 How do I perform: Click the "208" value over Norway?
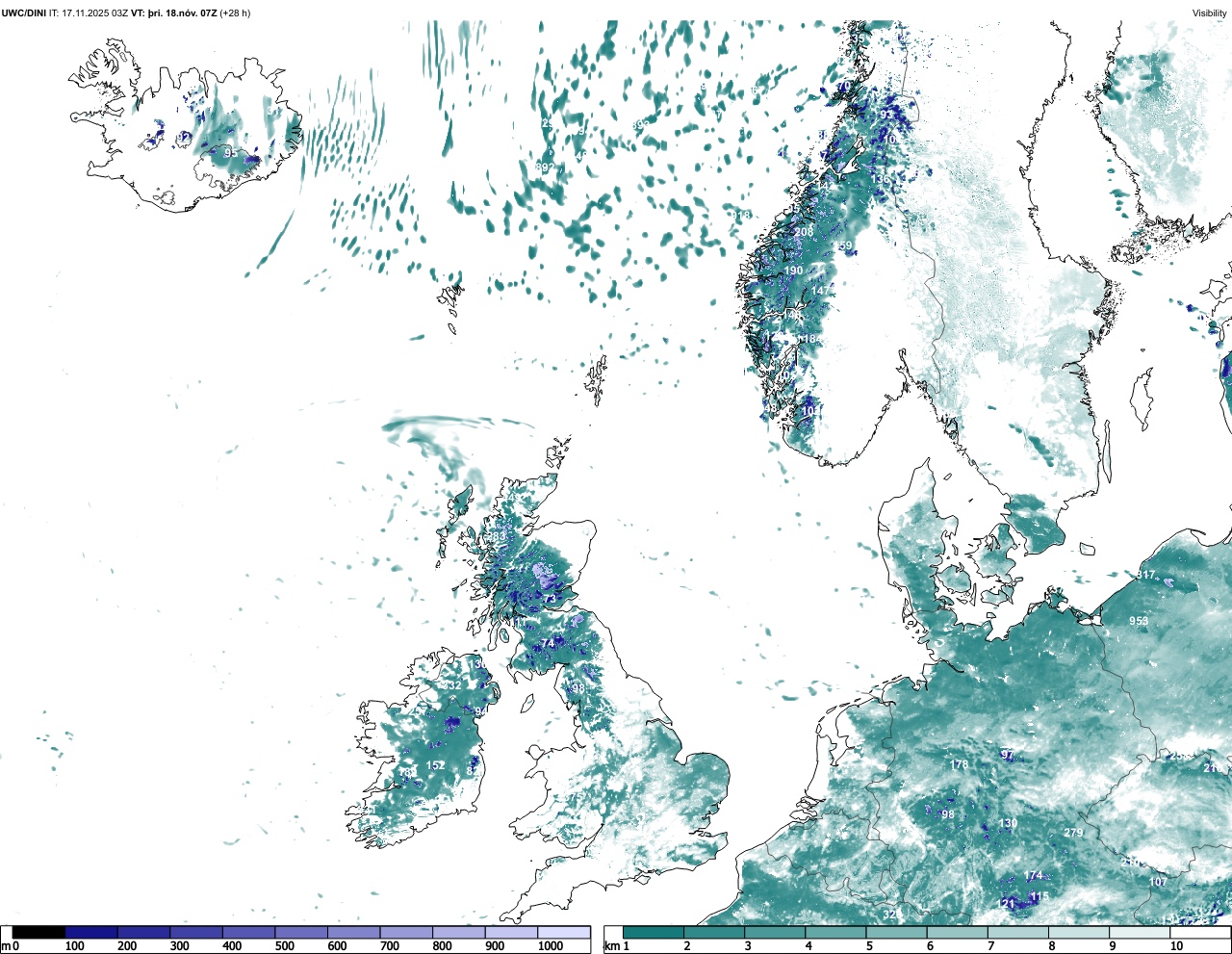click(x=804, y=232)
